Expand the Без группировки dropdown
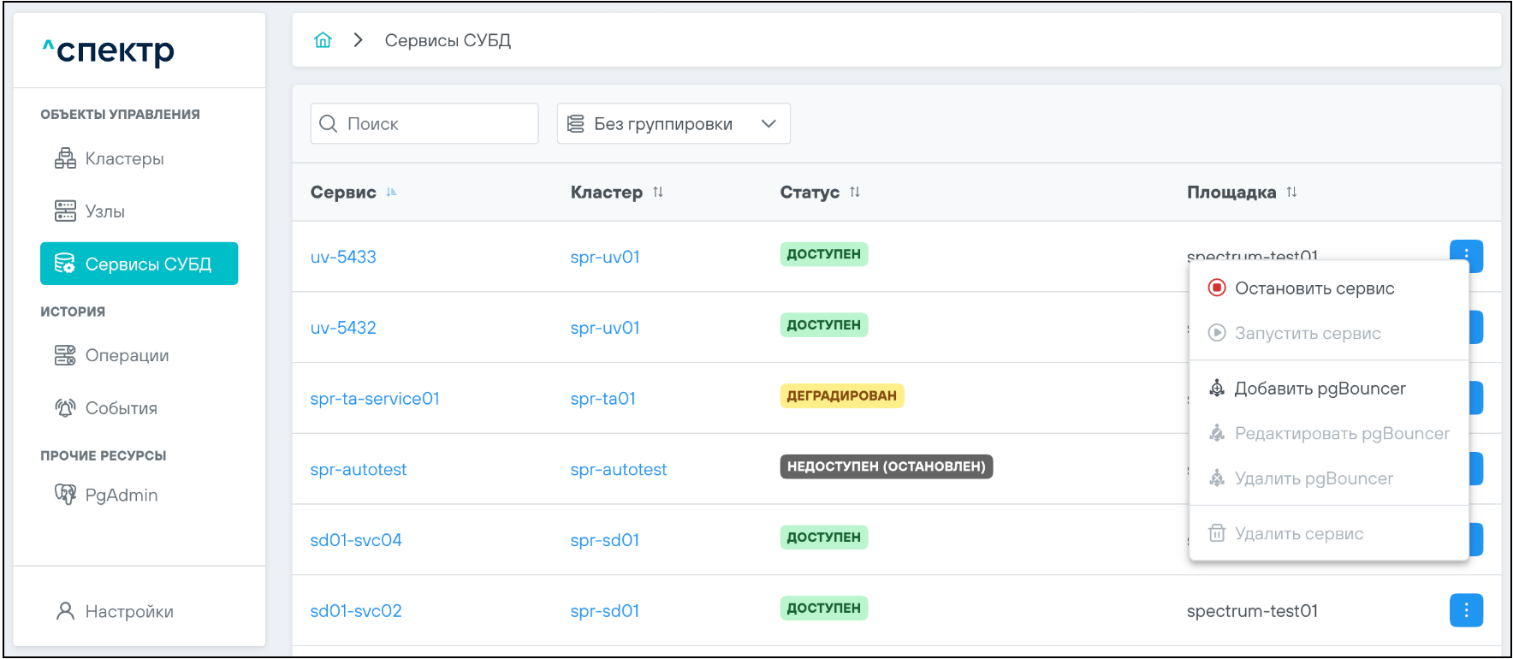 (673, 124)
